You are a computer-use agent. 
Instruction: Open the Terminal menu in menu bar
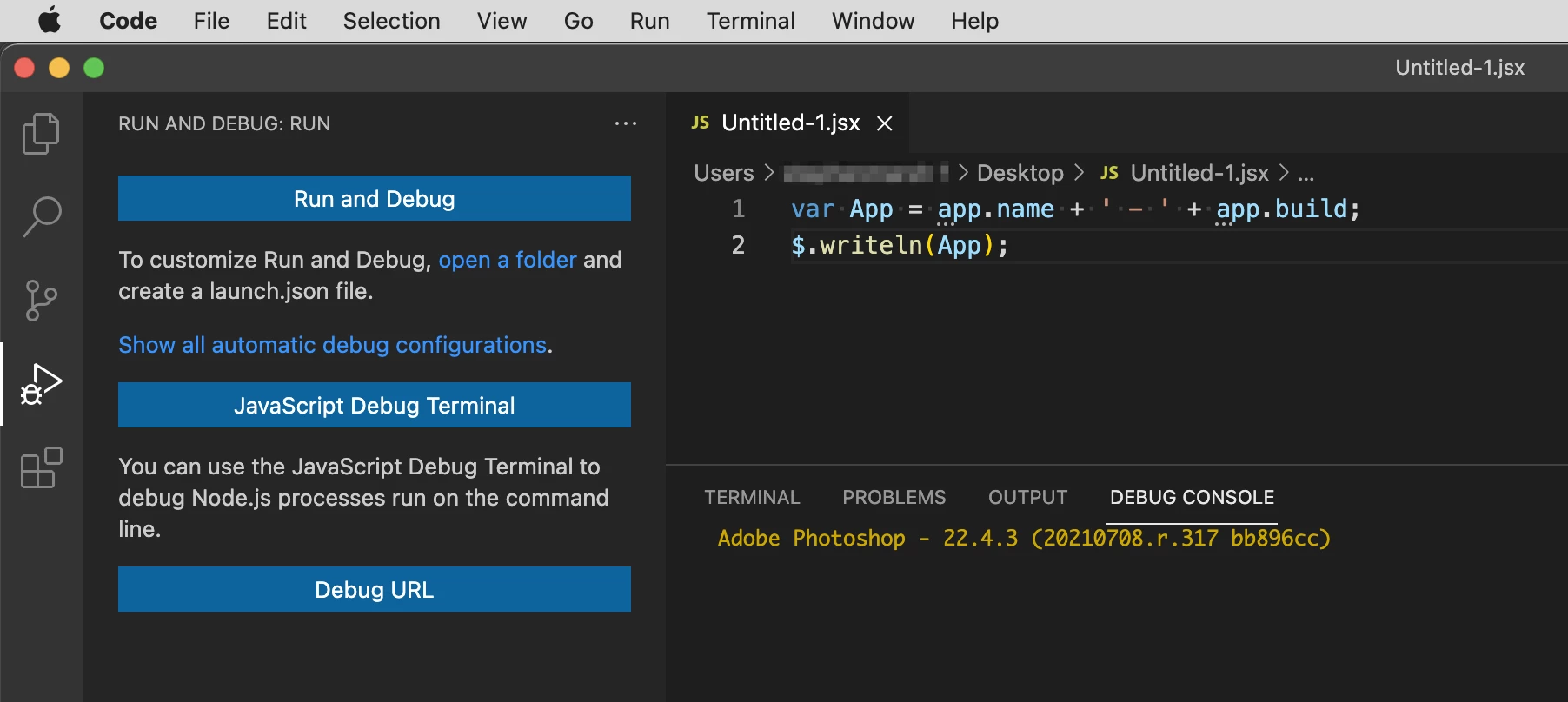(750, 20)
